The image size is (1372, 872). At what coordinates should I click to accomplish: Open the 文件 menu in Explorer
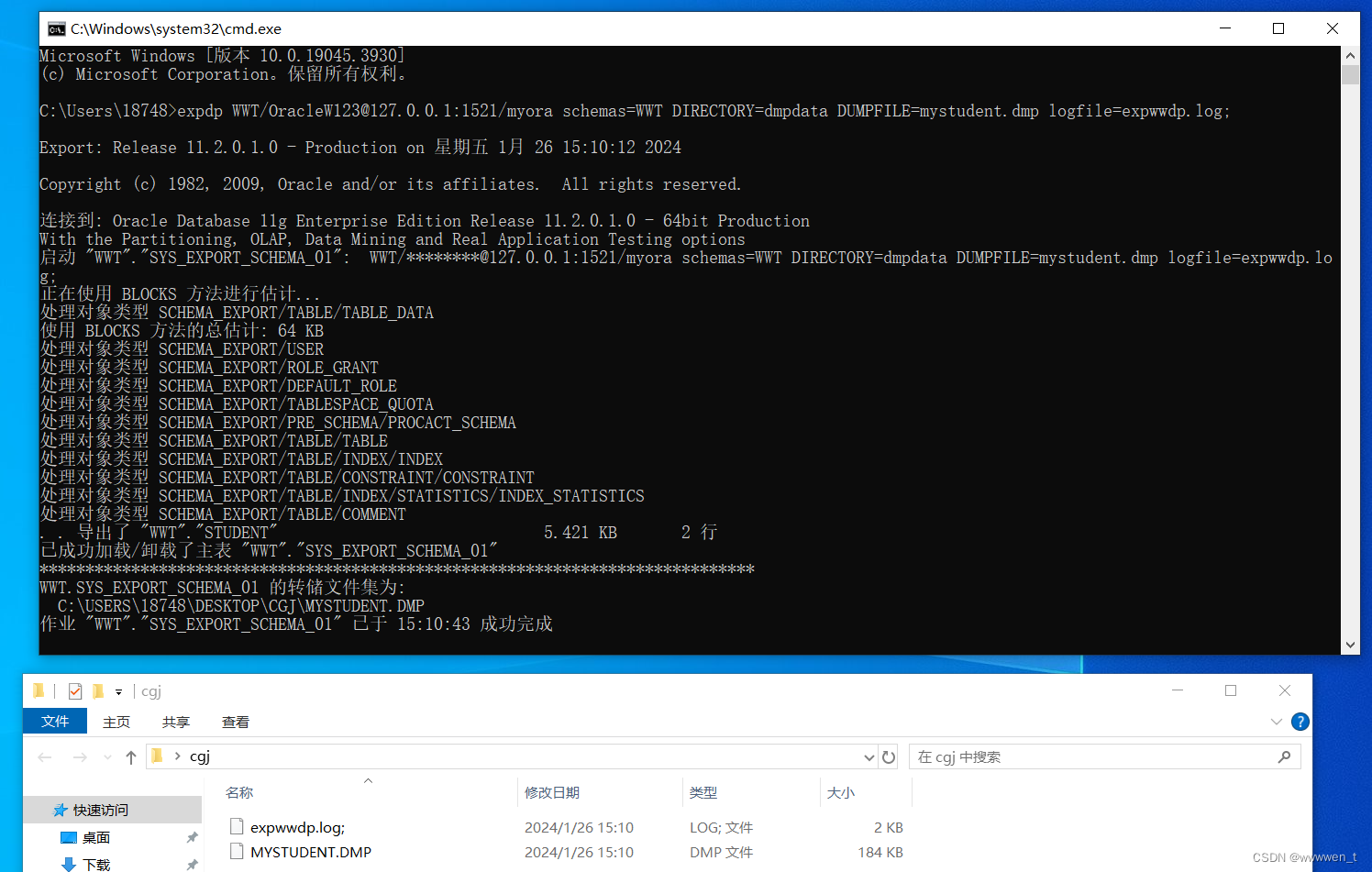click(55, 722)
